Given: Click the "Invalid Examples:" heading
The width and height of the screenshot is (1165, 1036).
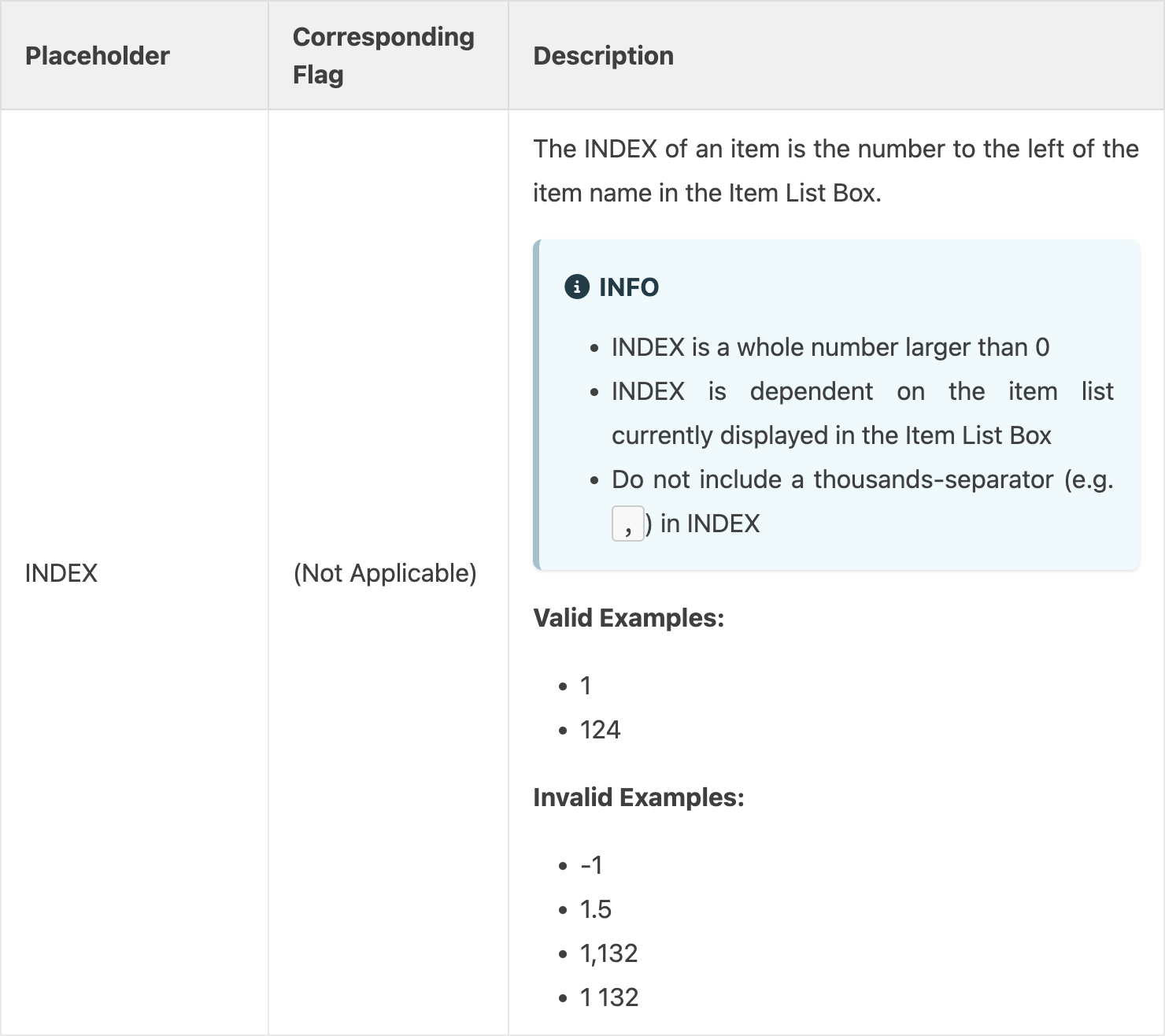Looking at the screenshot, I should click(638, 797).
